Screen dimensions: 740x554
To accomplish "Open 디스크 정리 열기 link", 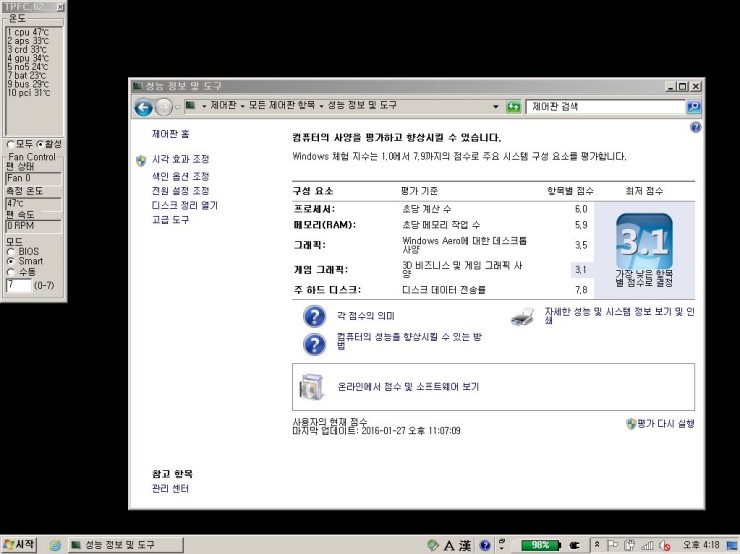I will (x=185, y=205).
